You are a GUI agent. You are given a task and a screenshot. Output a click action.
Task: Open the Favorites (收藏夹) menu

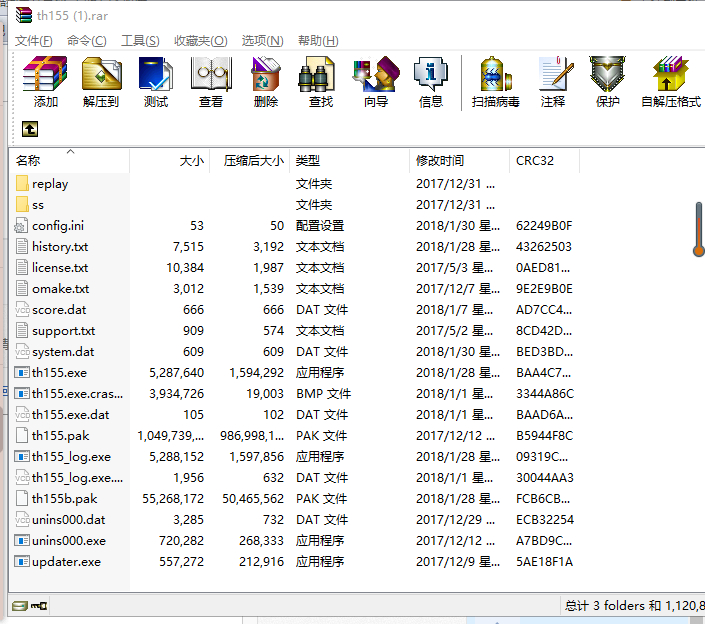(201, 41)
